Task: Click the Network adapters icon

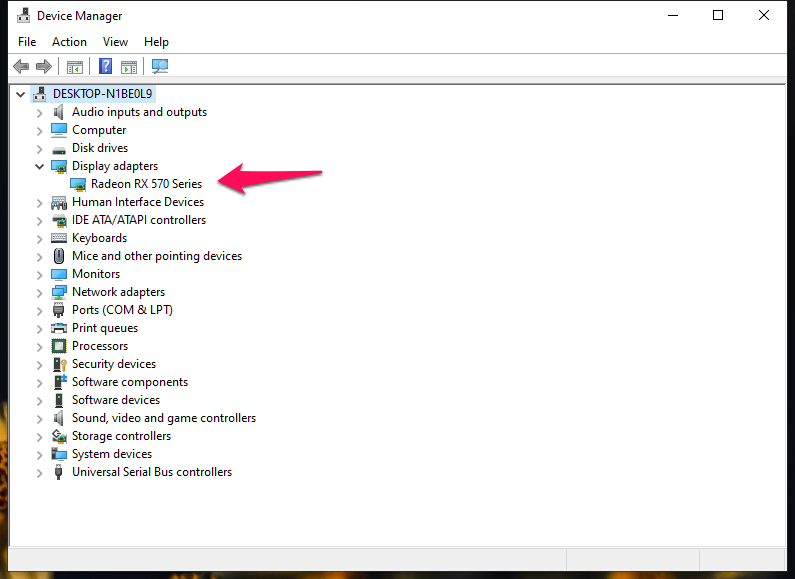Action: [x=59, y=293]
